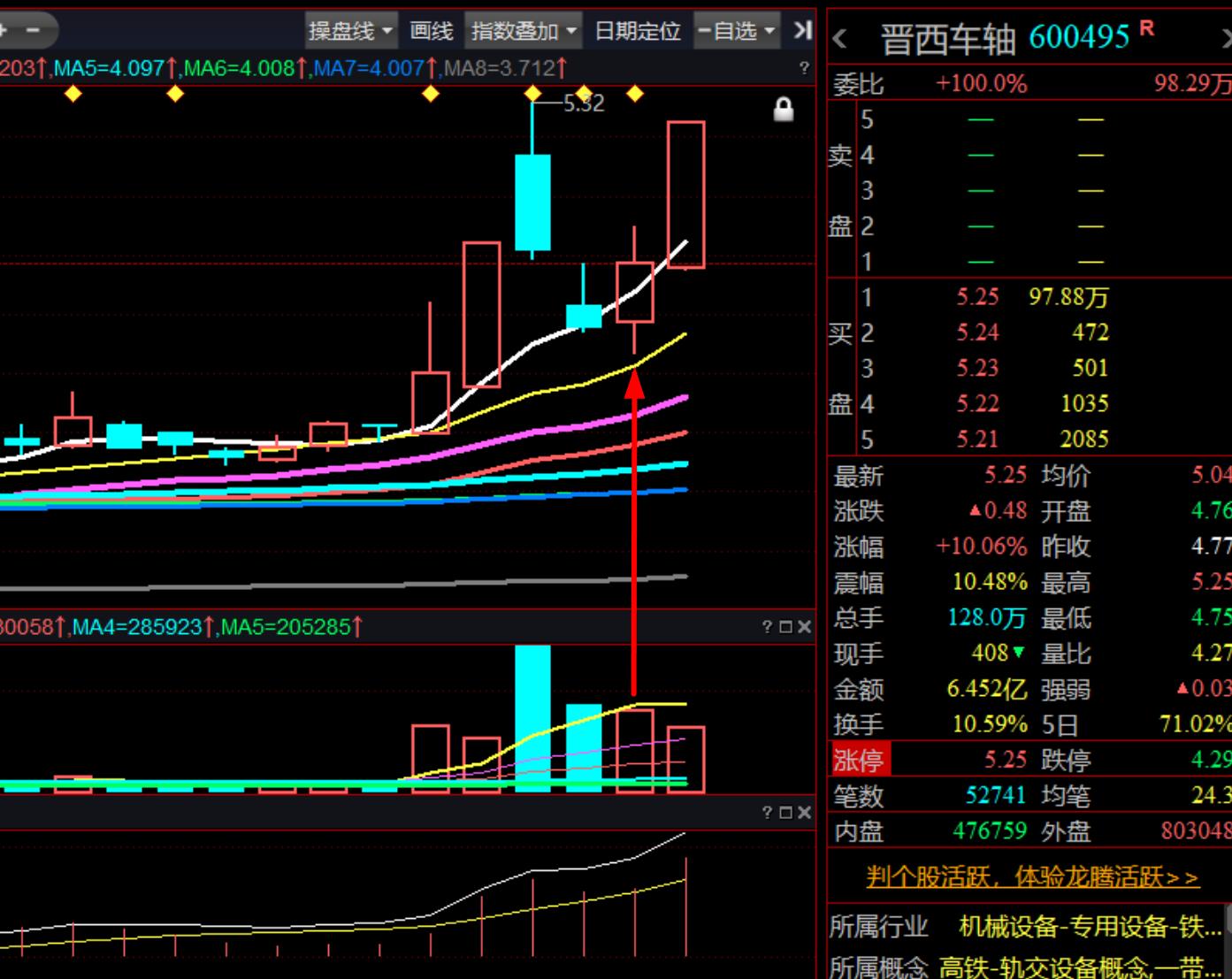Click the 换手 value 10.59%
The height and width of the screenshot is (979, 1232).
pyautogui.click(x=990, y=724)
